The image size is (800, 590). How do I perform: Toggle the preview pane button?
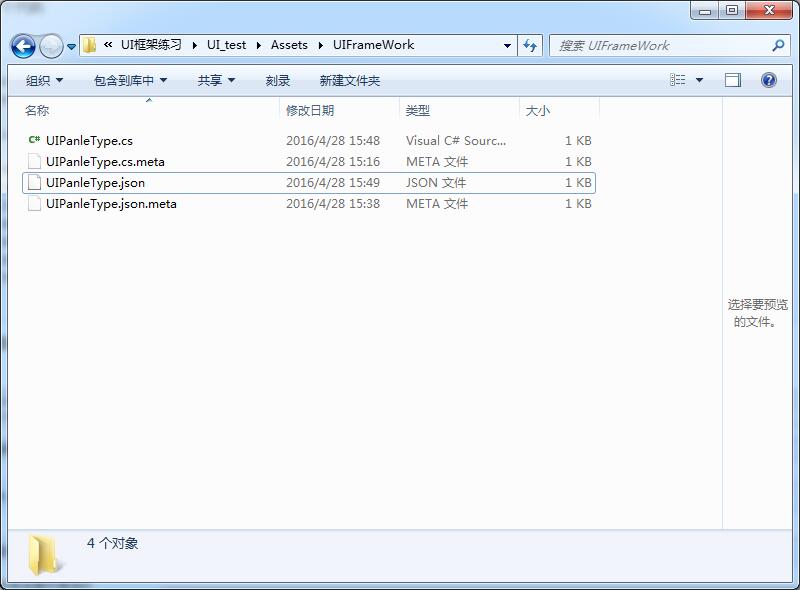click(733, 80)
